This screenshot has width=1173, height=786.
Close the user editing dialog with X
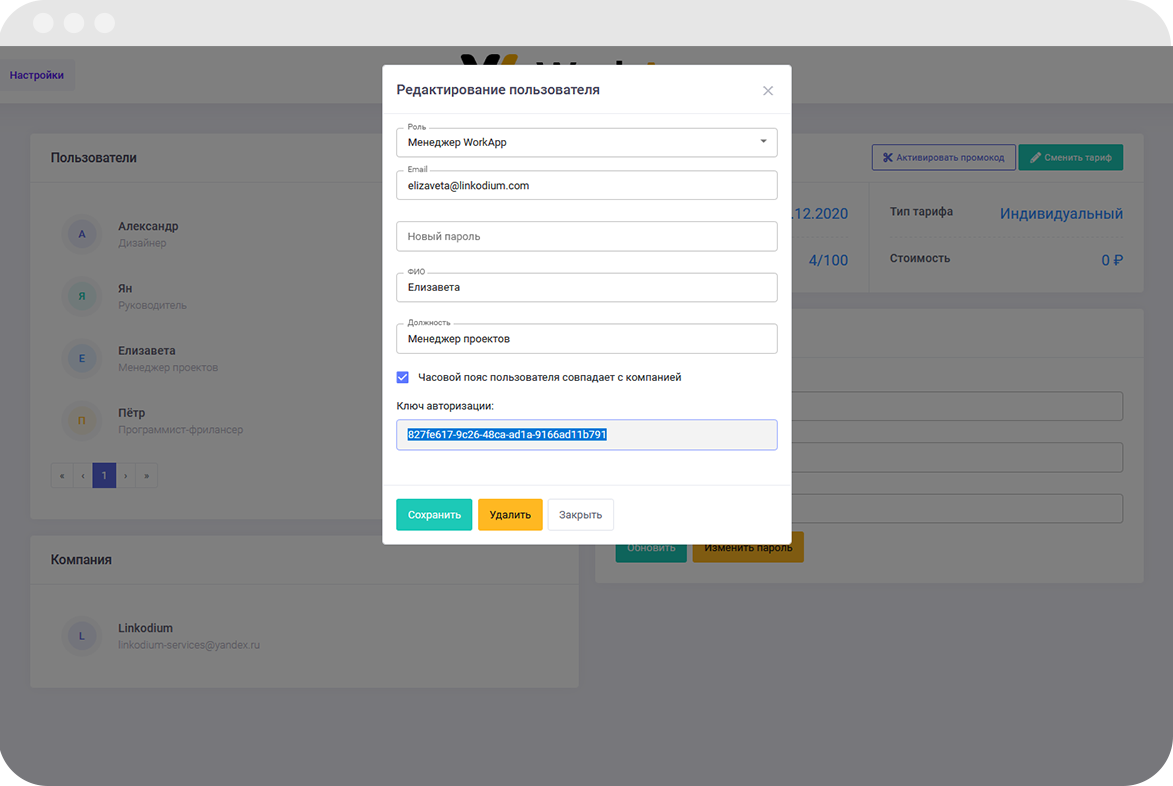pyautogui.click(x=768, y=90)
